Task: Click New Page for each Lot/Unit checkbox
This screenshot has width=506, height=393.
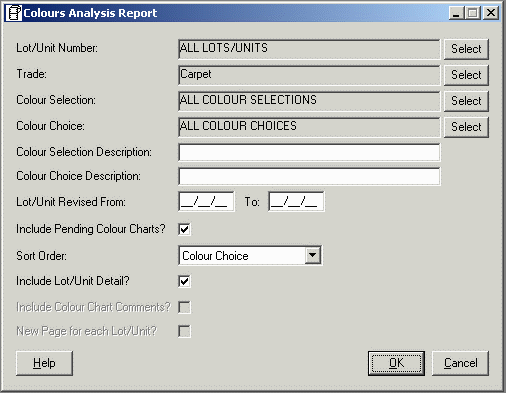Action: (184, 331)
